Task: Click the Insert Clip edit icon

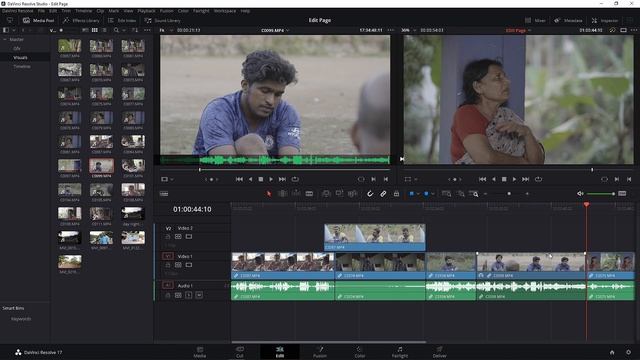Action: (x=326, y=194)
